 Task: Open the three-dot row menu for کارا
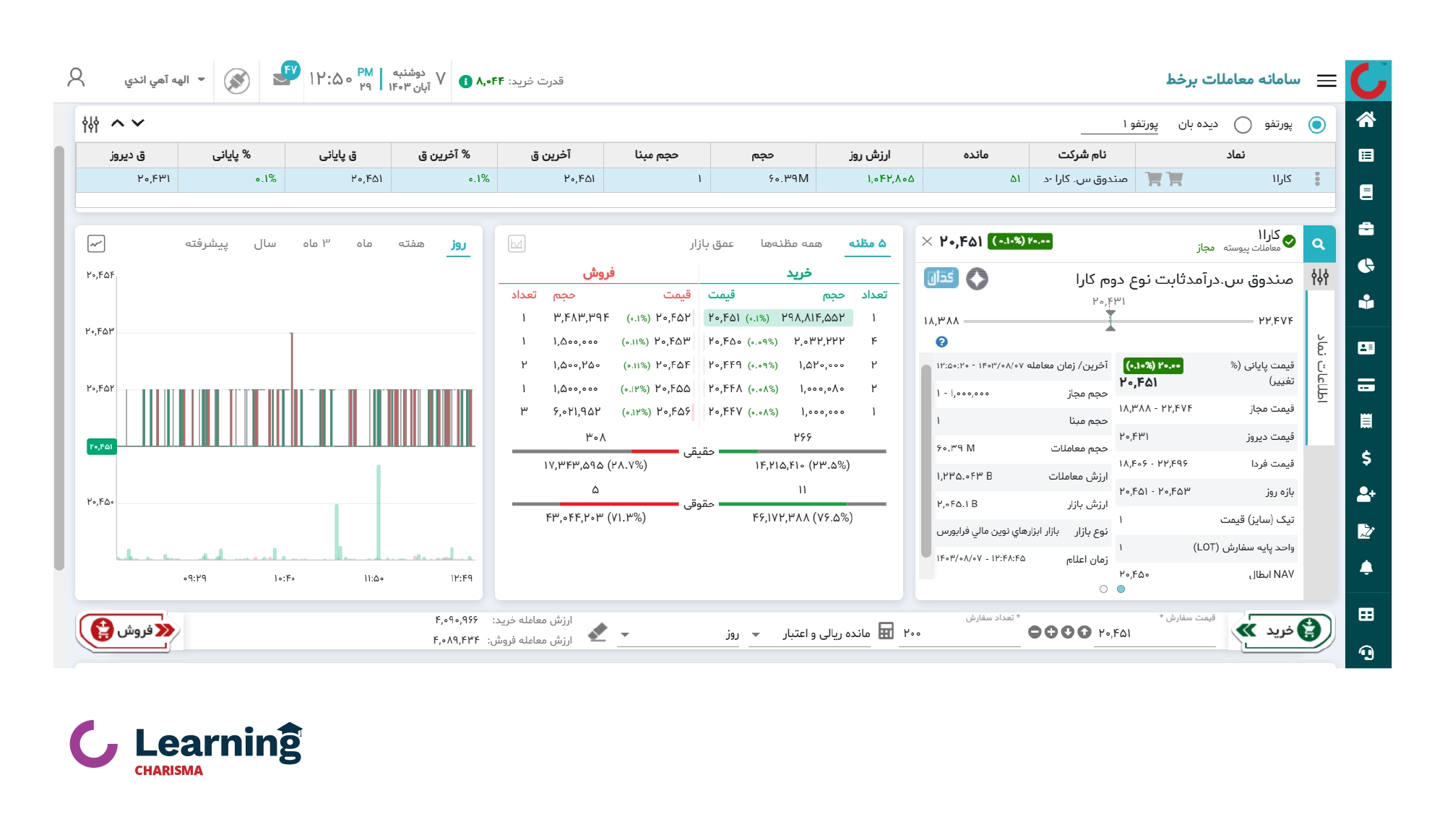[x=1317, y=179]
